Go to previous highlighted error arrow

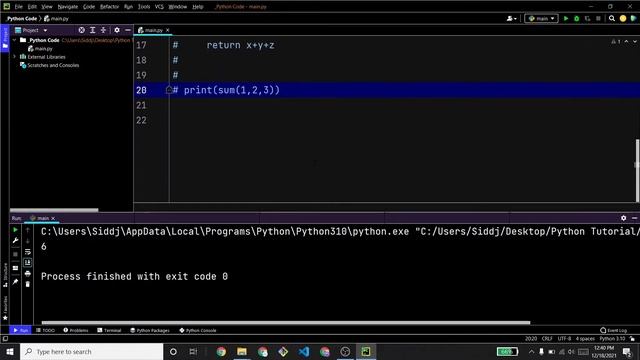coord(627,42)
